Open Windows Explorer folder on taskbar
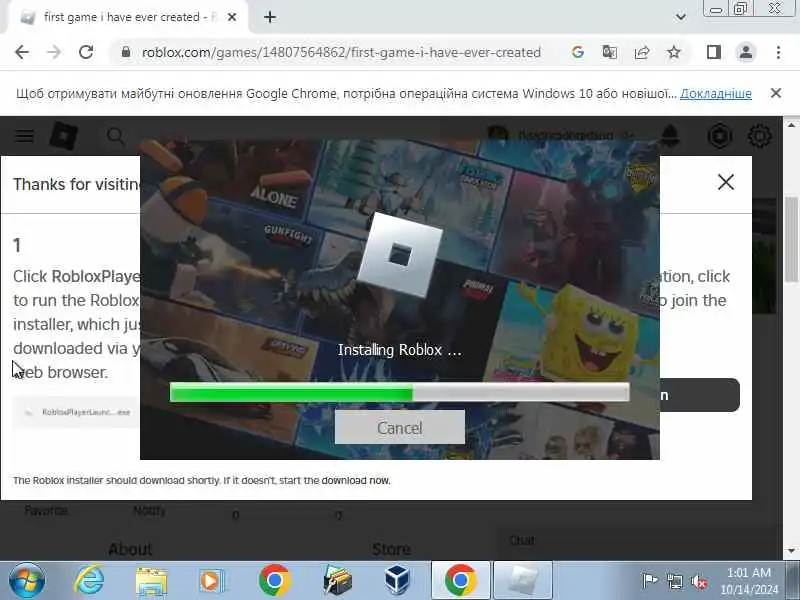 click(151, 581)
